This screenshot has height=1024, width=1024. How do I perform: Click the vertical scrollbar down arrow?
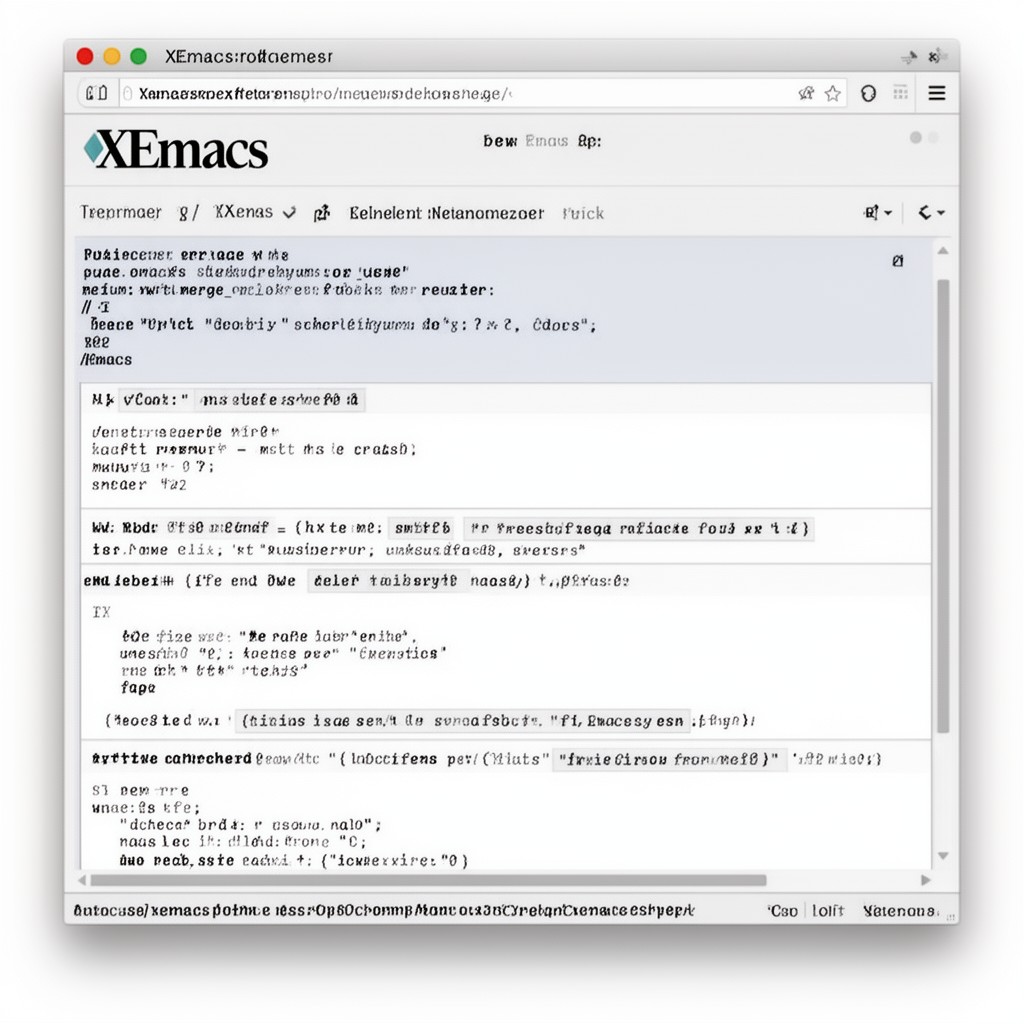[x=943, y=856]
